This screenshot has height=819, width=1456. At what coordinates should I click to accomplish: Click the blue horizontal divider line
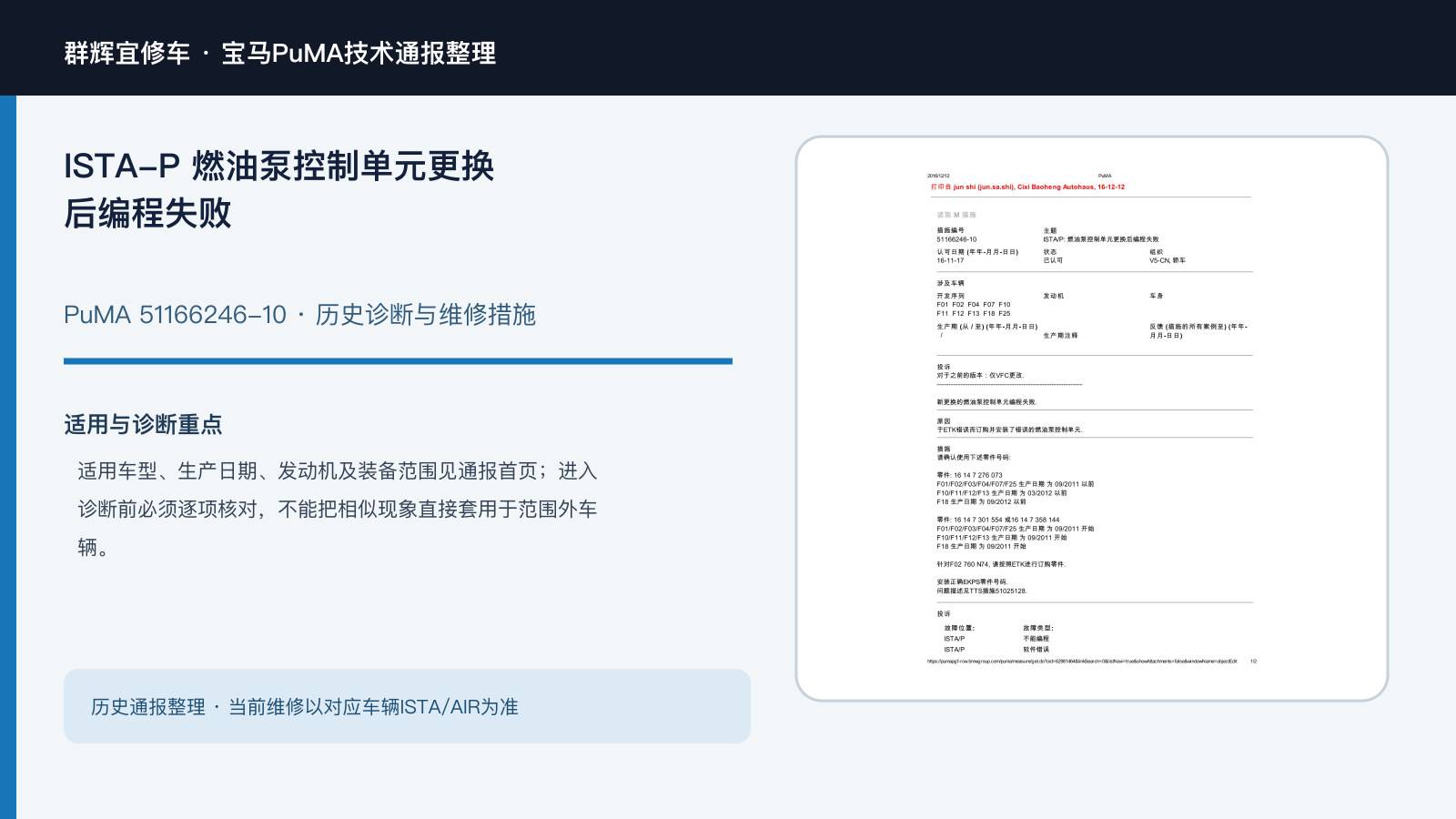[x=398, y=361]
